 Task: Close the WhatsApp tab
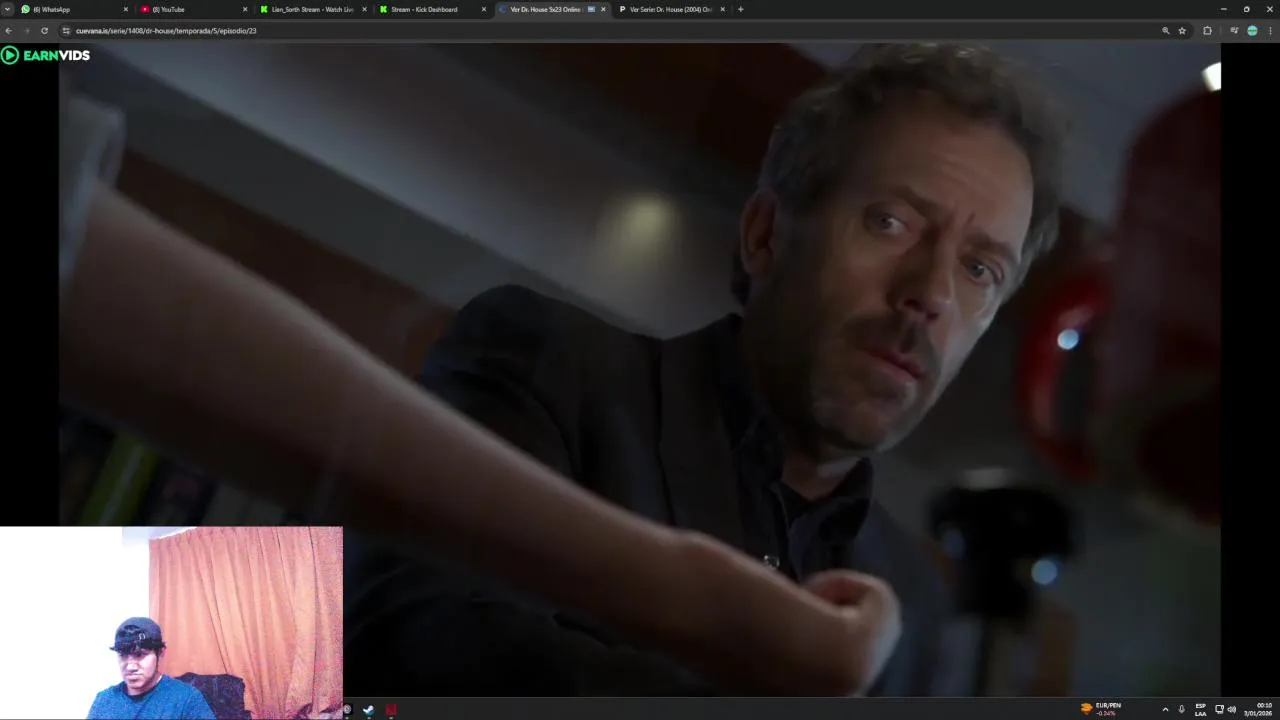click(x=125, y=9)
